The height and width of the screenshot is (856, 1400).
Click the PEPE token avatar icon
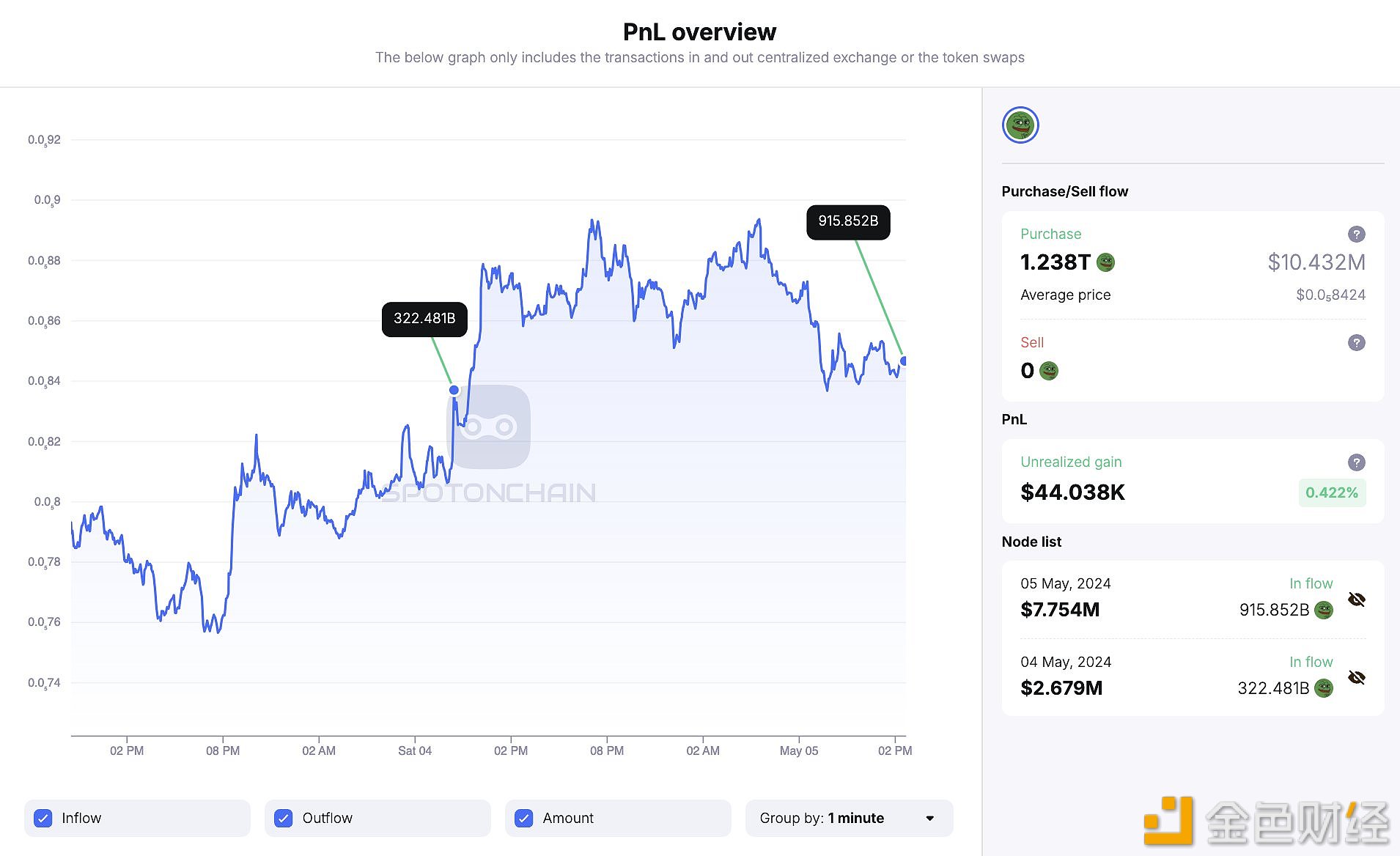[1020, 125]
